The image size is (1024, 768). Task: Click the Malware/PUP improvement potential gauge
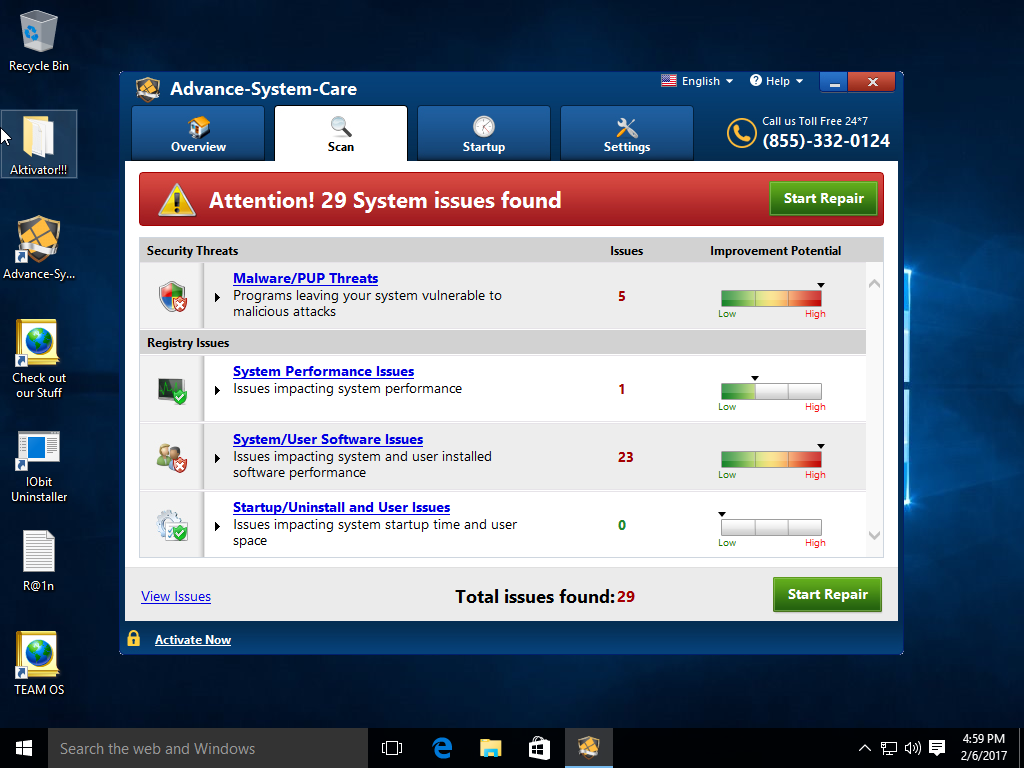tap(771, 298)
